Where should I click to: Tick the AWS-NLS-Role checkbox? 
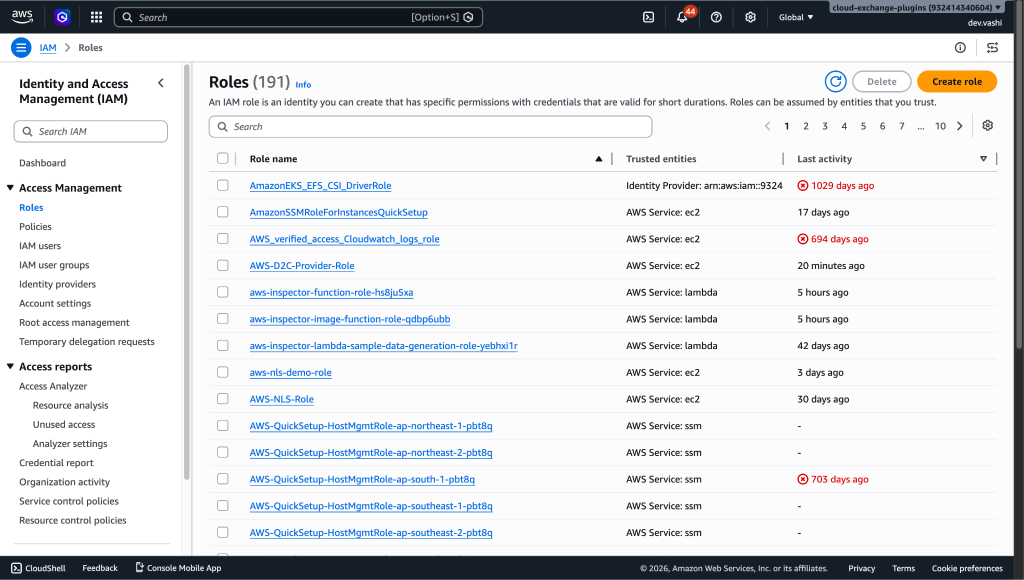point(223,398)
